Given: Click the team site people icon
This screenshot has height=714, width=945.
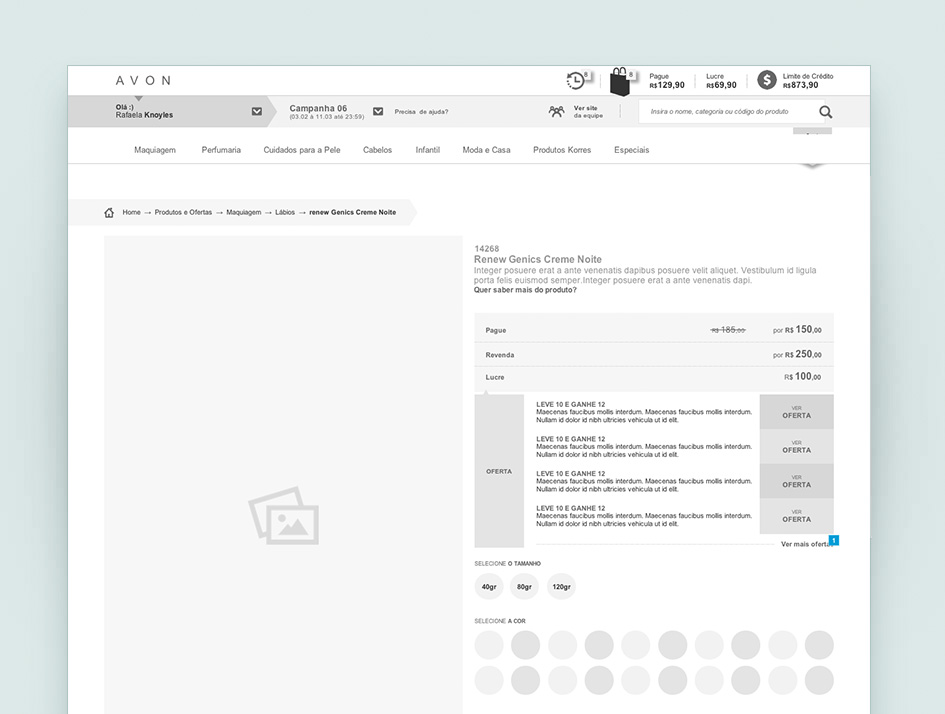Looking at the screenshot, I should 556,111.
